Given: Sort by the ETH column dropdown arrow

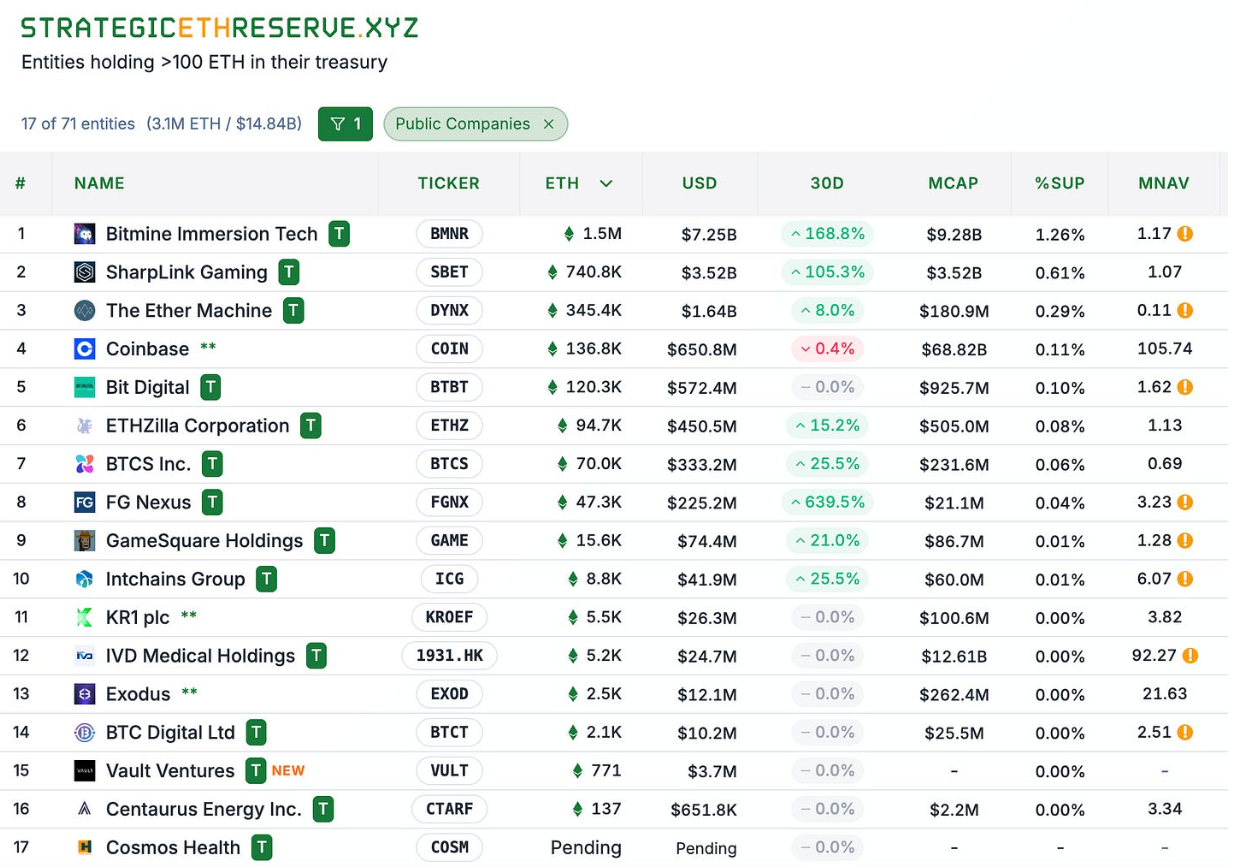Looking at the screenshot, I should tap(606, 183).
